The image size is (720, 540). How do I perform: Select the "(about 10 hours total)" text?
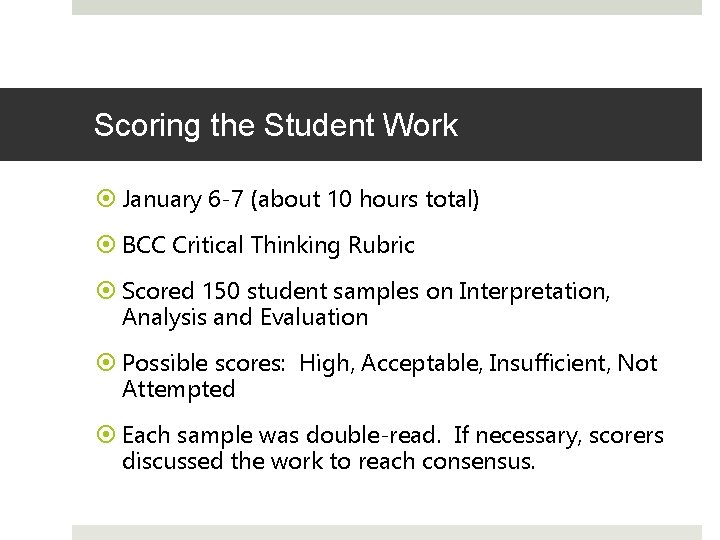(366, 200)
